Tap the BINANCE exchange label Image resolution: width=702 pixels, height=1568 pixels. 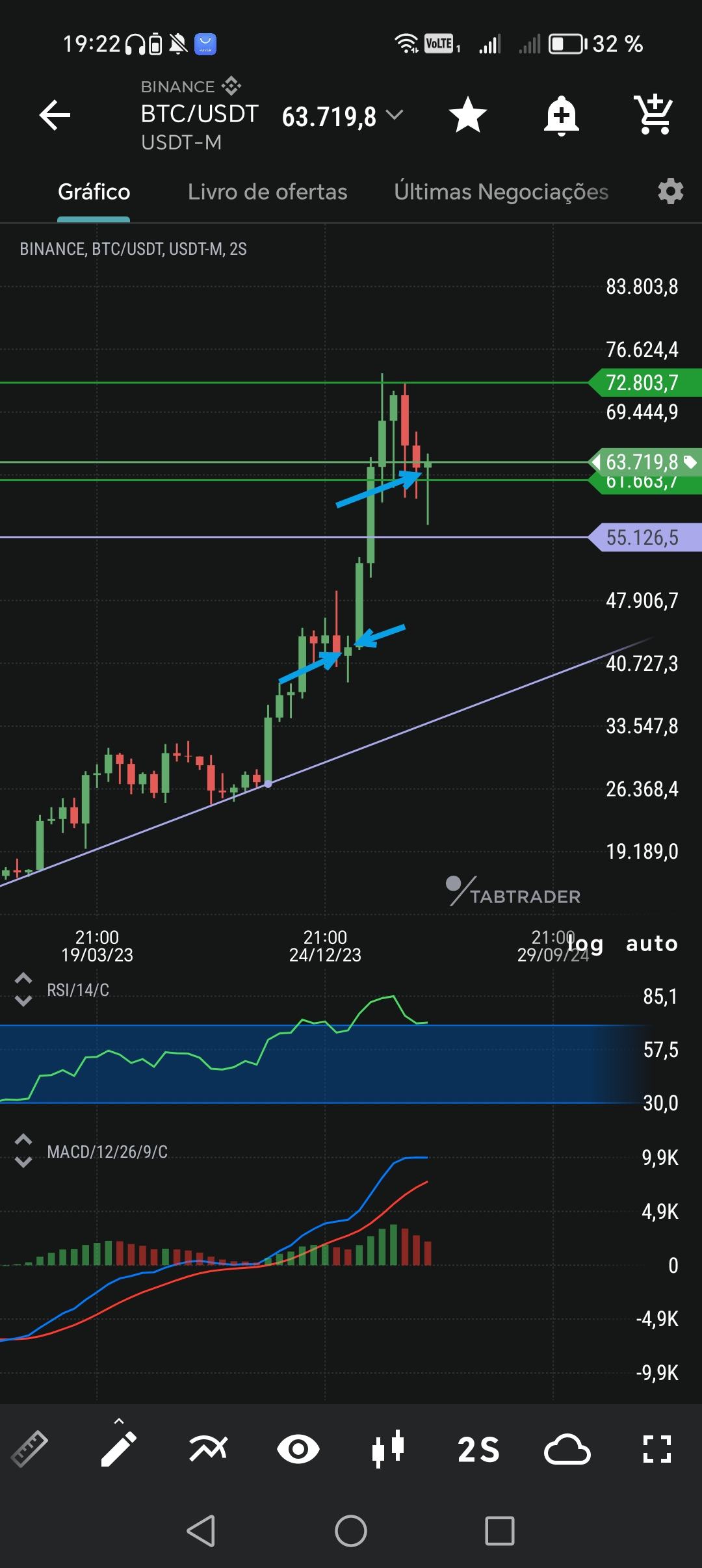tap(177, 86)
